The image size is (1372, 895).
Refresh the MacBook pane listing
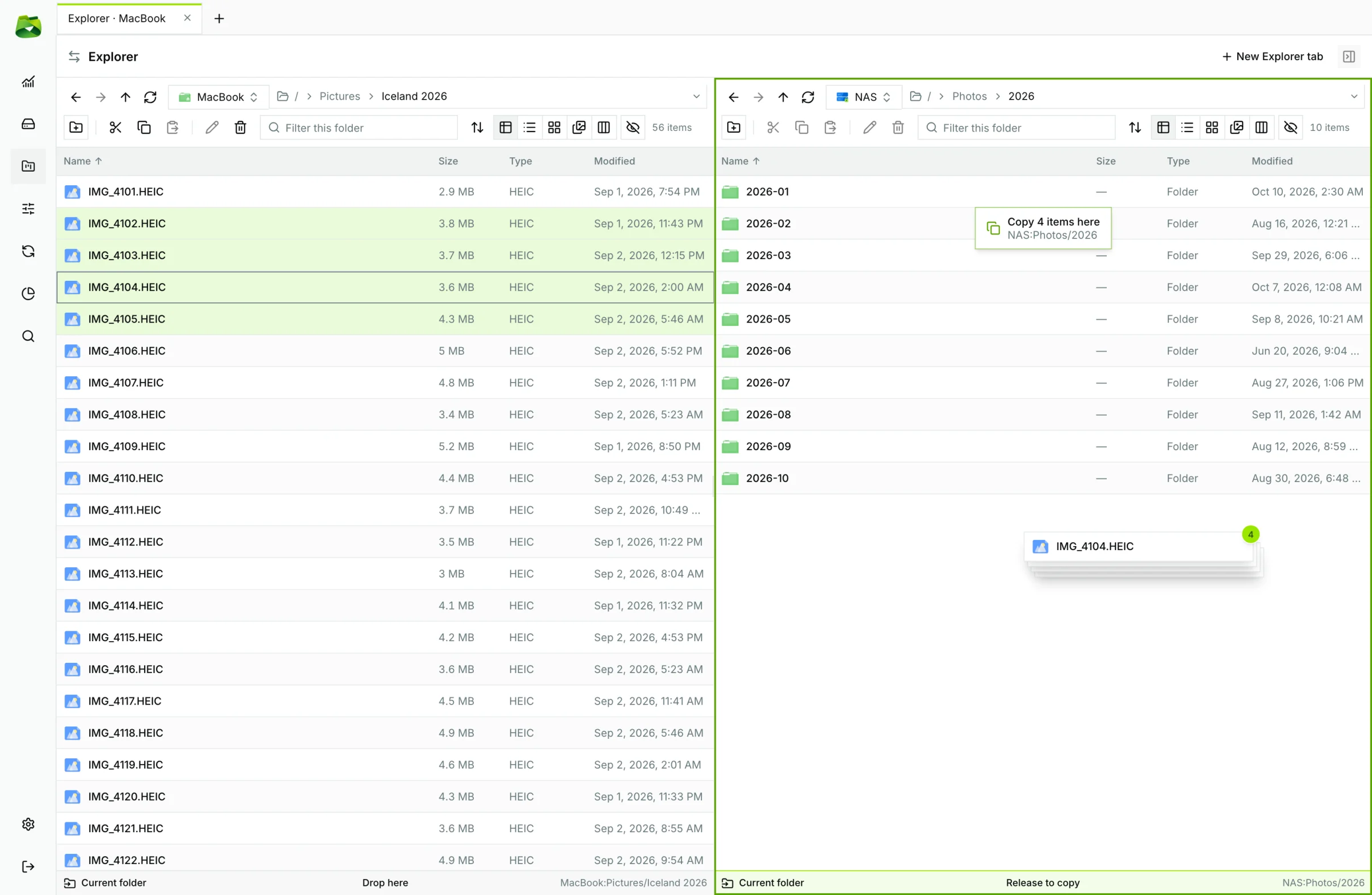point(150,97)
